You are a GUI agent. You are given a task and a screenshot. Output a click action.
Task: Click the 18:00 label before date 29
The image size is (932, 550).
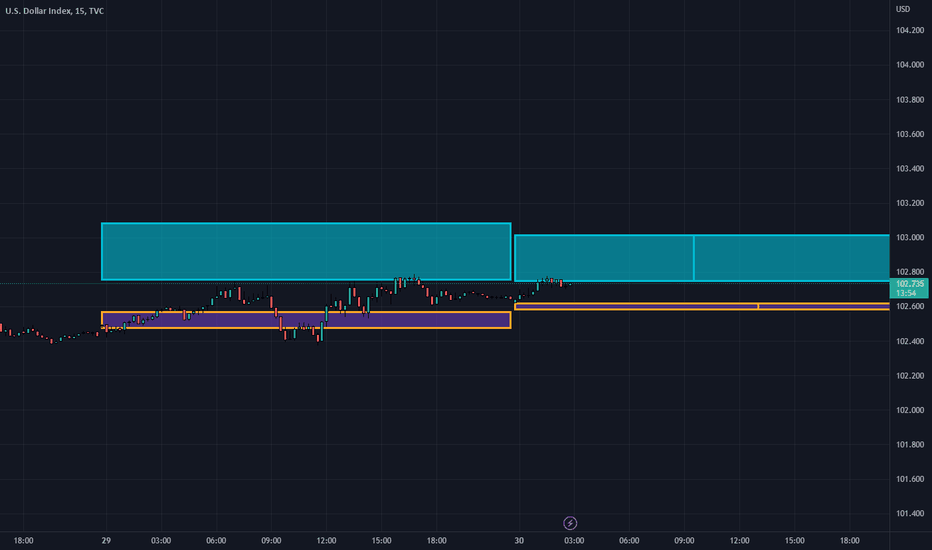click(23, 540)
